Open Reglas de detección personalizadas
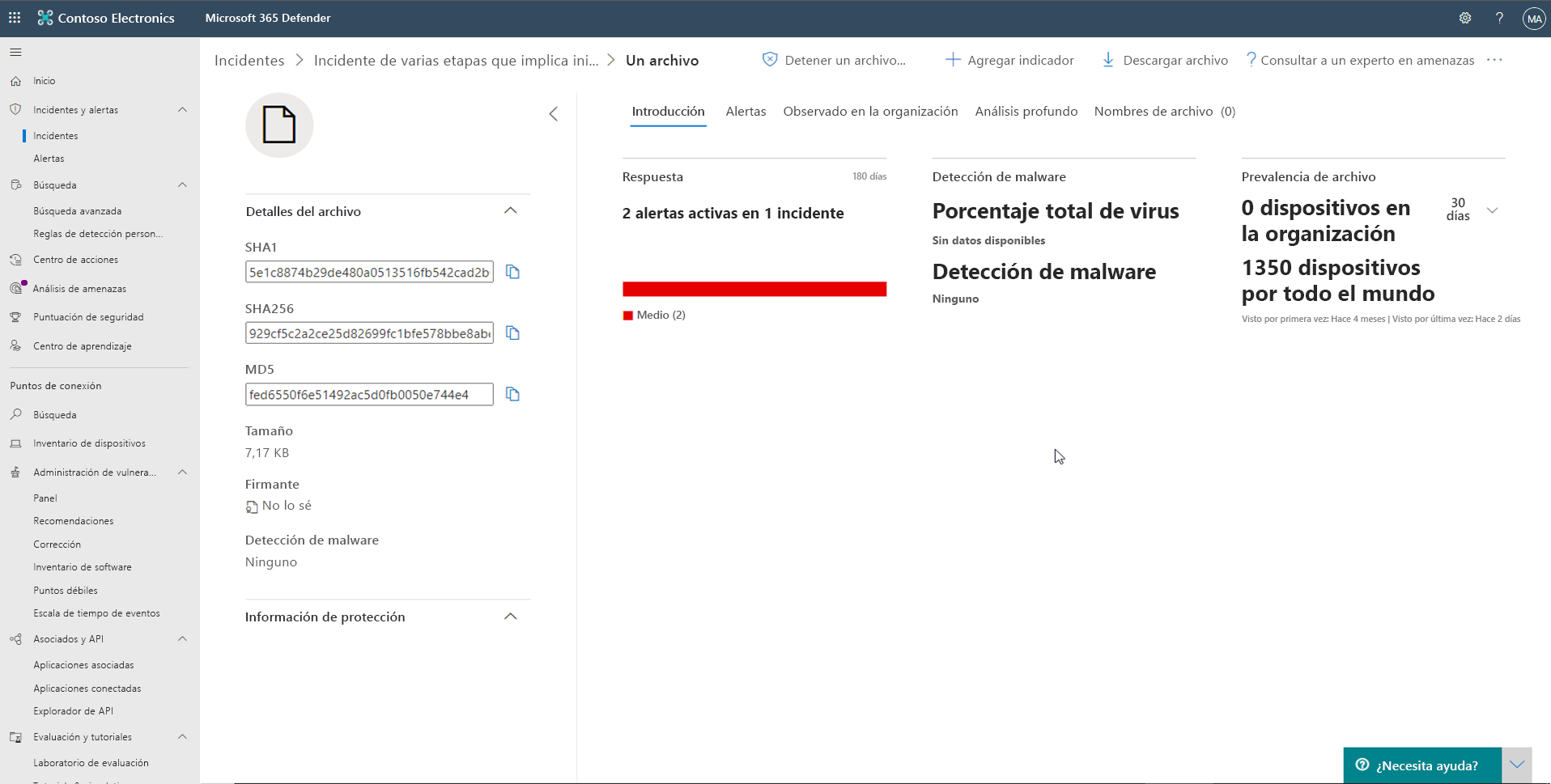The height and width of the screenshot is (784, 1551). pos(98,234)
